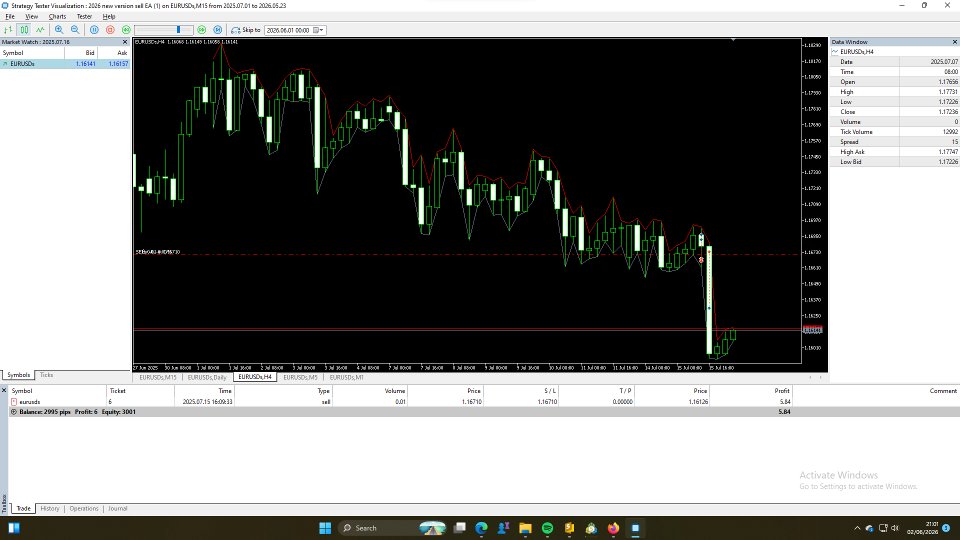The image size is (960, 540).
Task: Click the Tick Volume row value
Action: pyautogui.click(x=950, y=132)
